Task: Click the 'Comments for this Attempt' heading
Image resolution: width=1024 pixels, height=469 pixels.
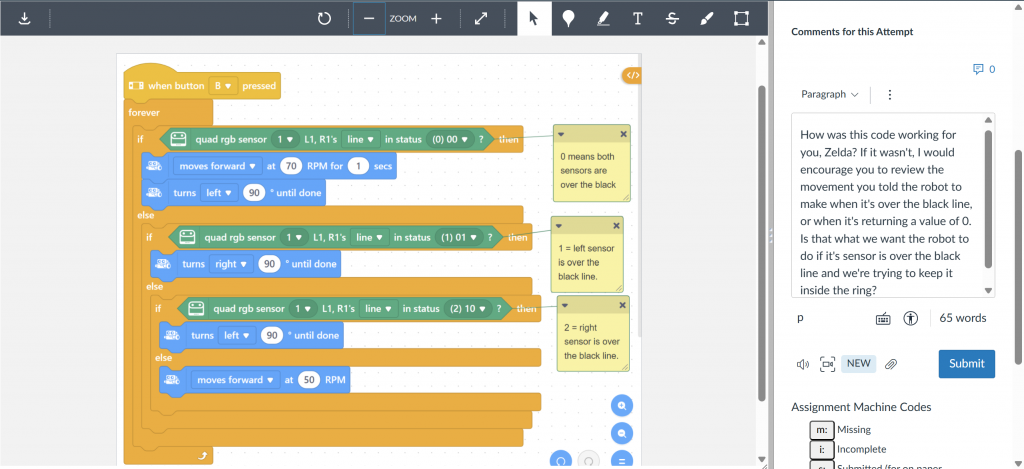Action: pos(852,31)
